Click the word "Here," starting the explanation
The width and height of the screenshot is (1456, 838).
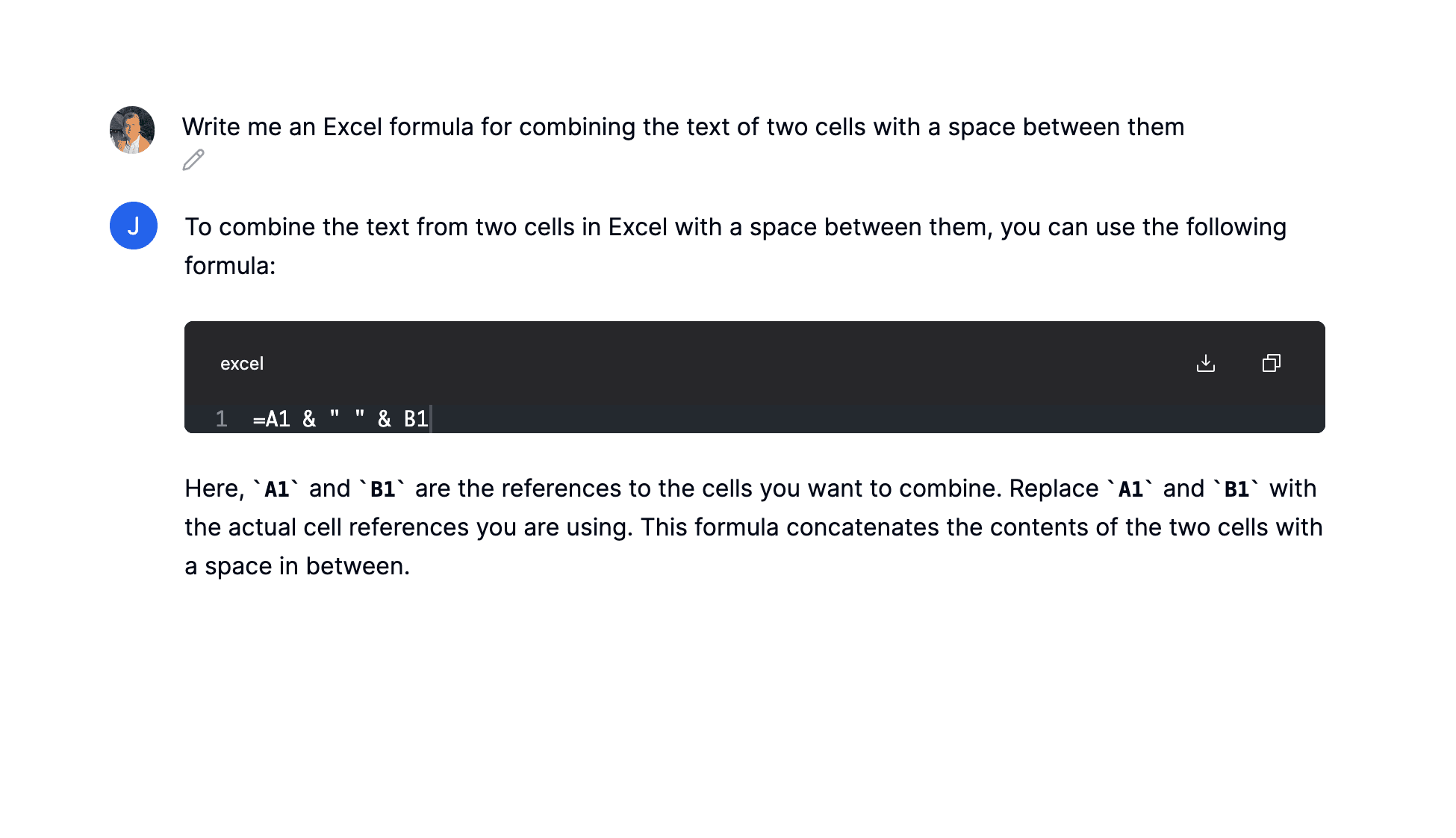[214, 488]
